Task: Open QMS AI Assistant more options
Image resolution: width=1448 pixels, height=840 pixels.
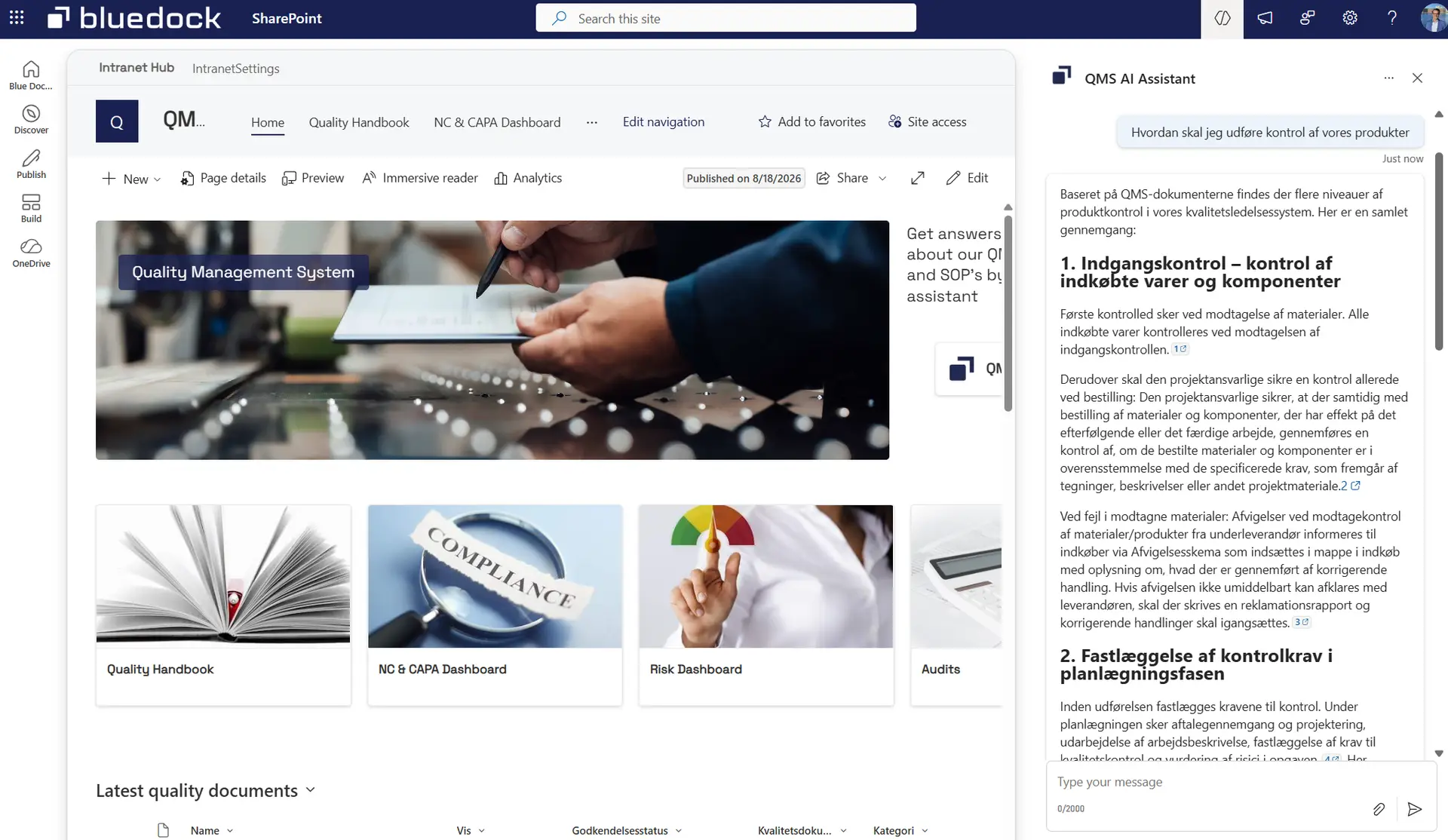Action: pyautogui.click(x=1388, y=78)
